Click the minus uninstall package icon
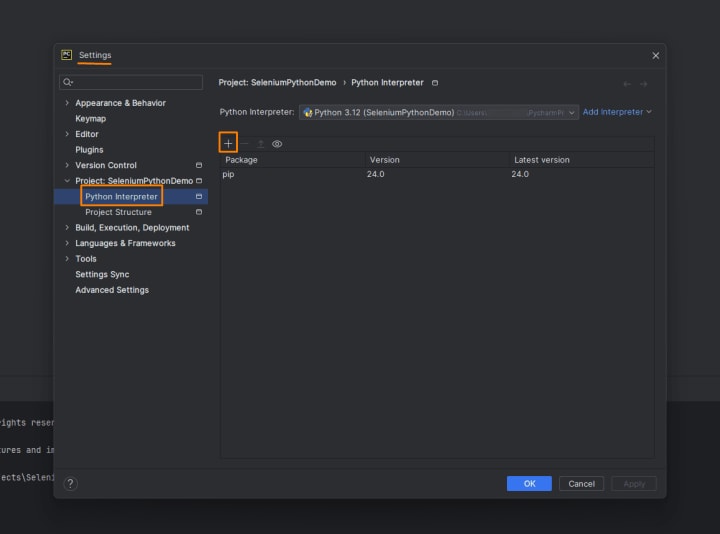The width and height of the screenshot is (720, 534). [245, 144]
